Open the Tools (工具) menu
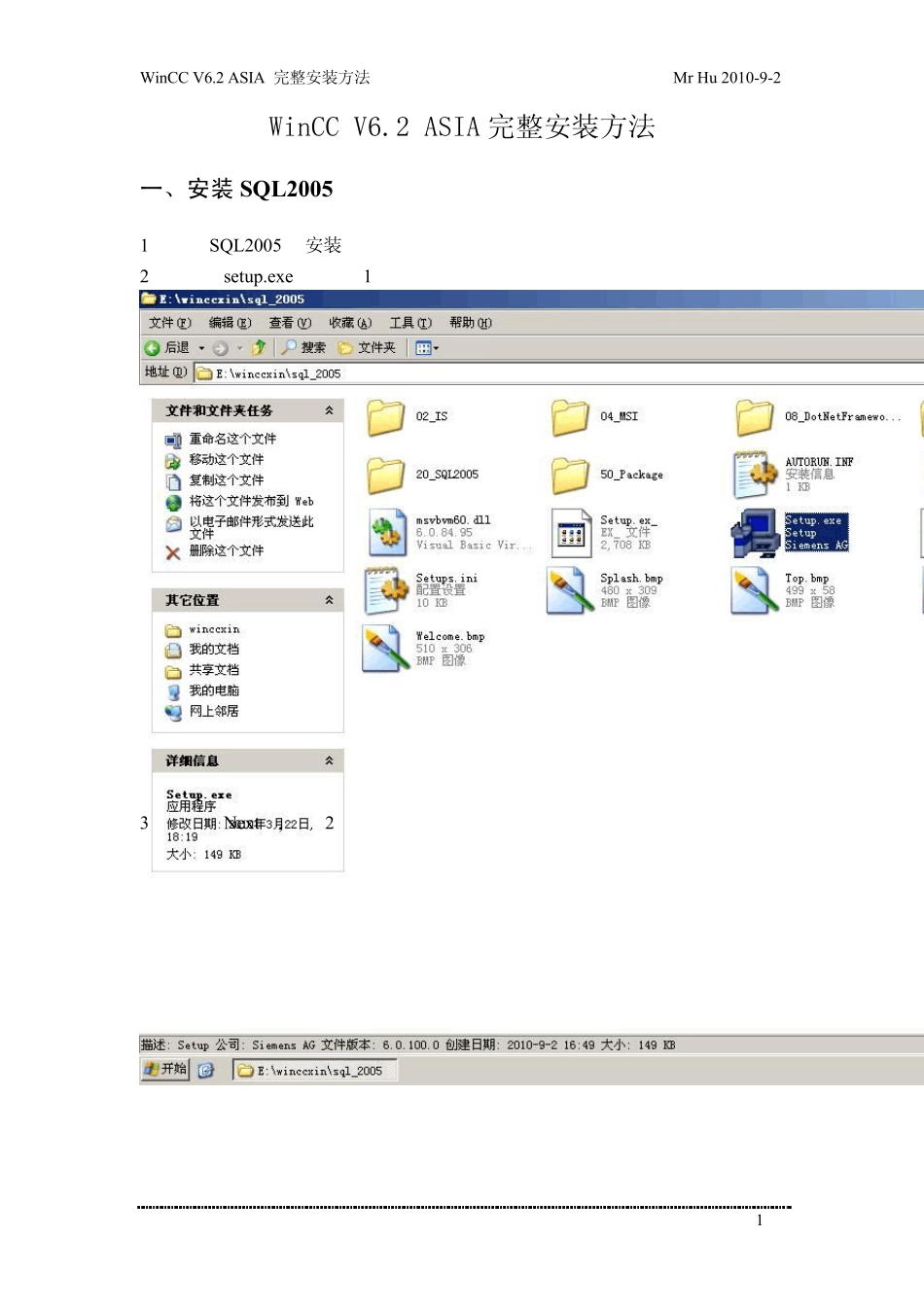 coord(410,323)
